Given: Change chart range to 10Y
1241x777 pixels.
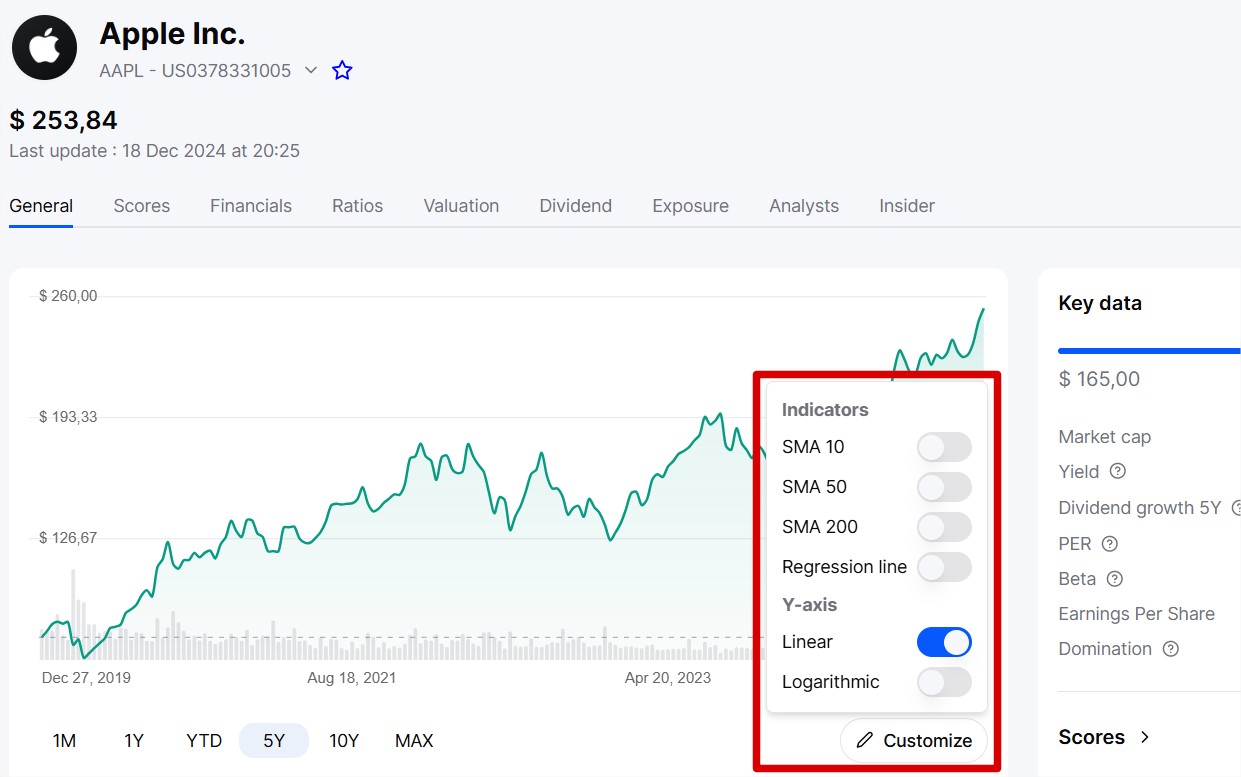Looking at the screenshot, I should [x=344, y=741].
